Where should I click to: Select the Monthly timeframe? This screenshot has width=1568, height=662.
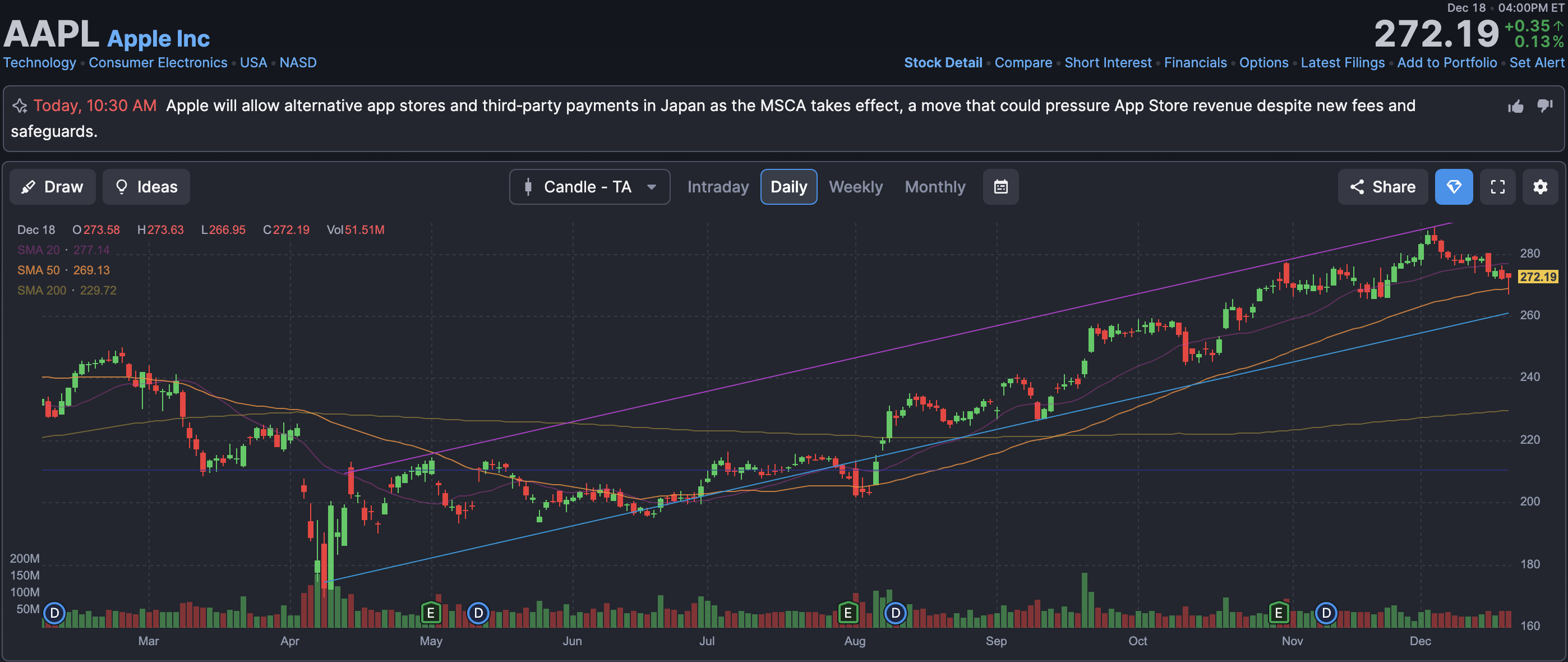coord(934,187)
